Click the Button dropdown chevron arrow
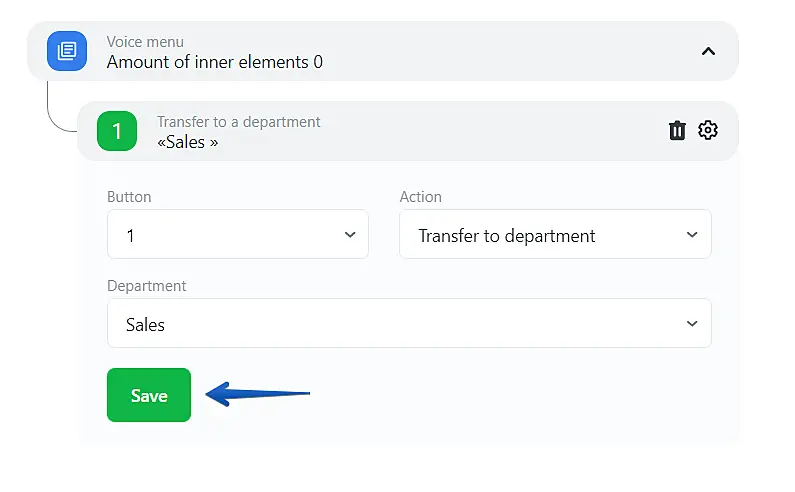The width and height of the screenshot is (795, 492). 350,235
